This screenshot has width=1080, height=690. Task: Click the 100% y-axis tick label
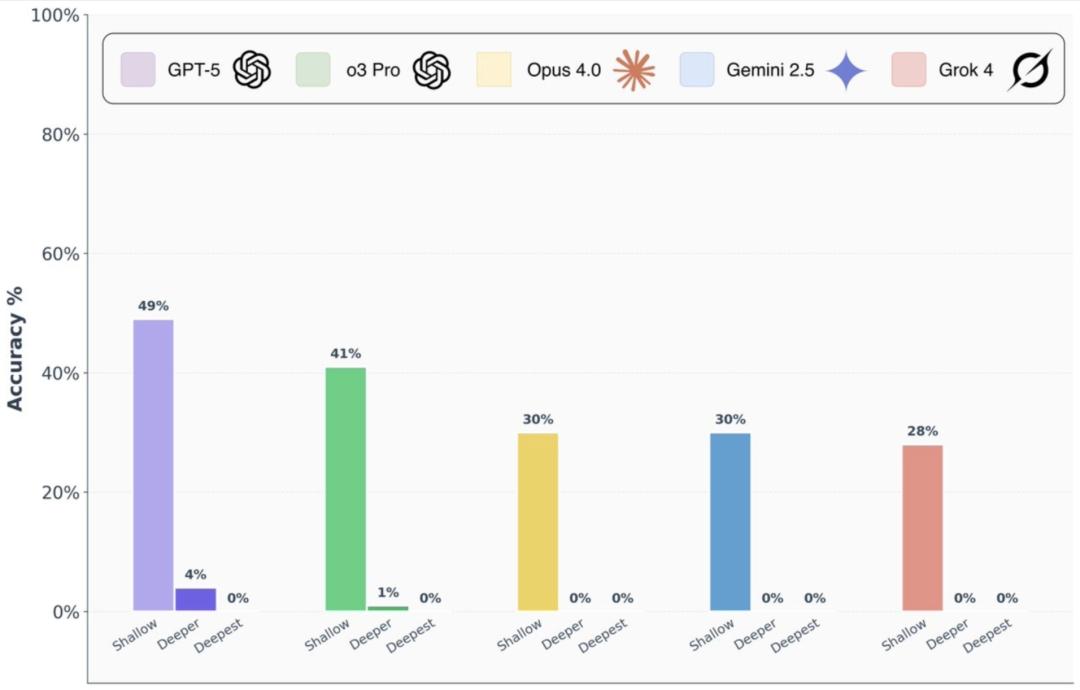click(55, 16)
